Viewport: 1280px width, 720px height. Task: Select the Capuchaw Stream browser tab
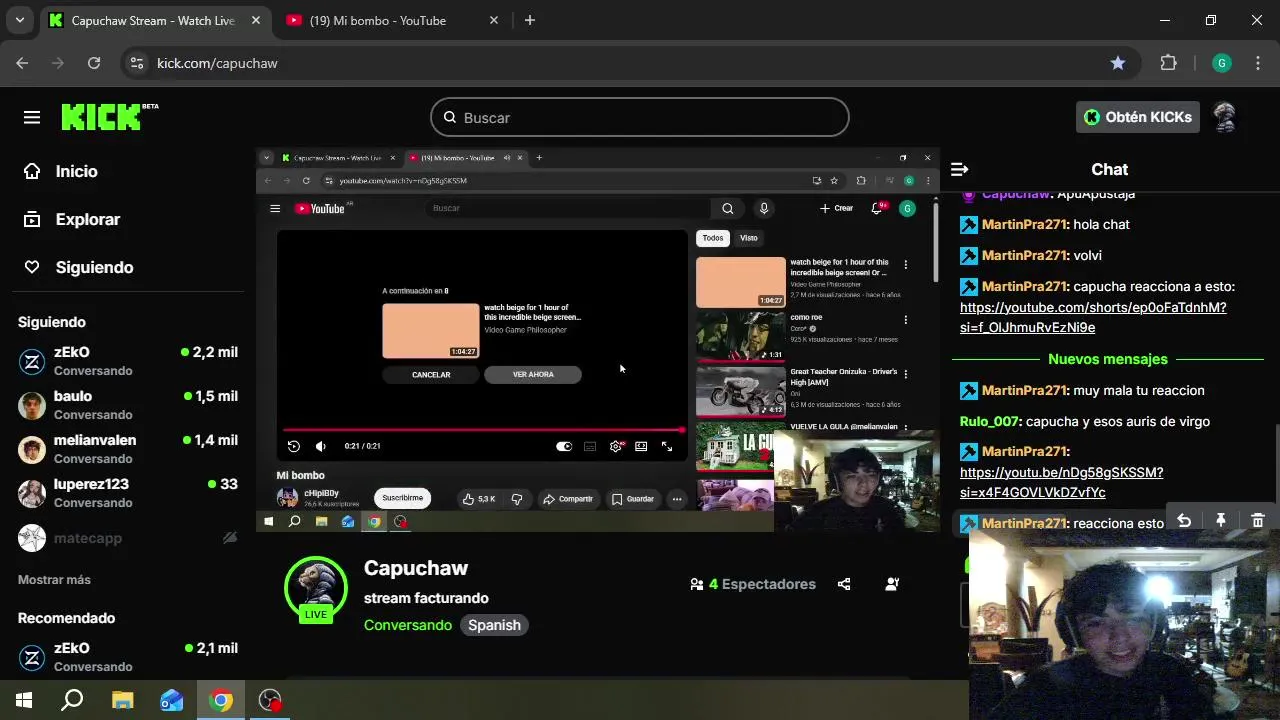pyautogui.click(x=155, y=20)
